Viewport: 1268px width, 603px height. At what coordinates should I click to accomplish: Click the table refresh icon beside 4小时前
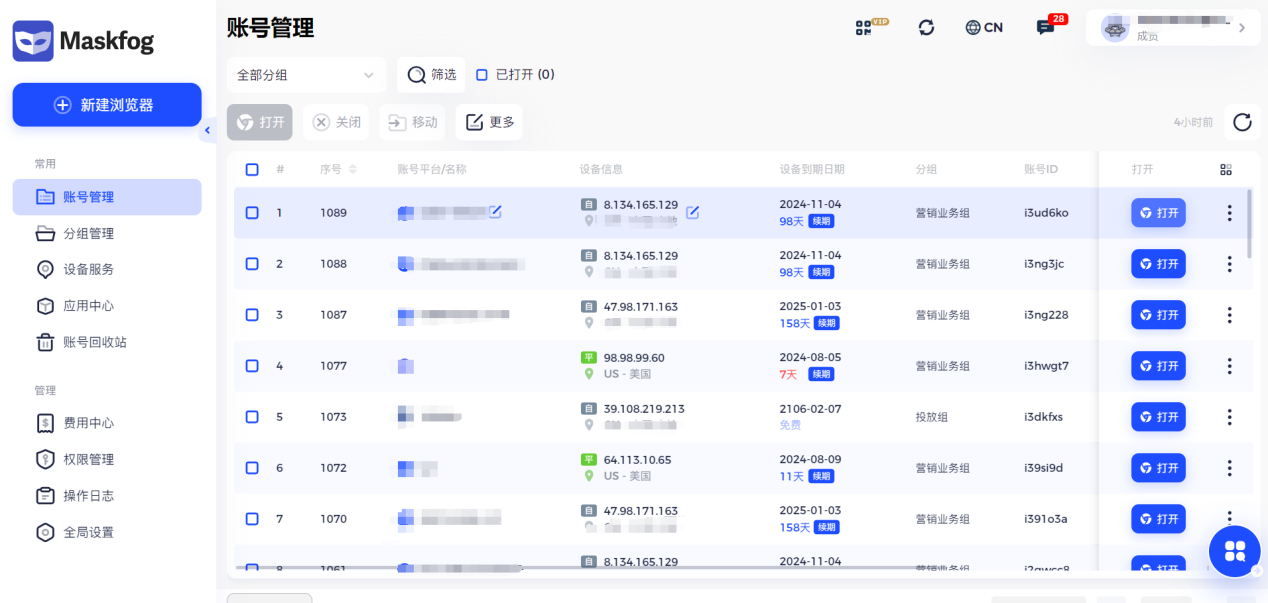[1241, 122]
